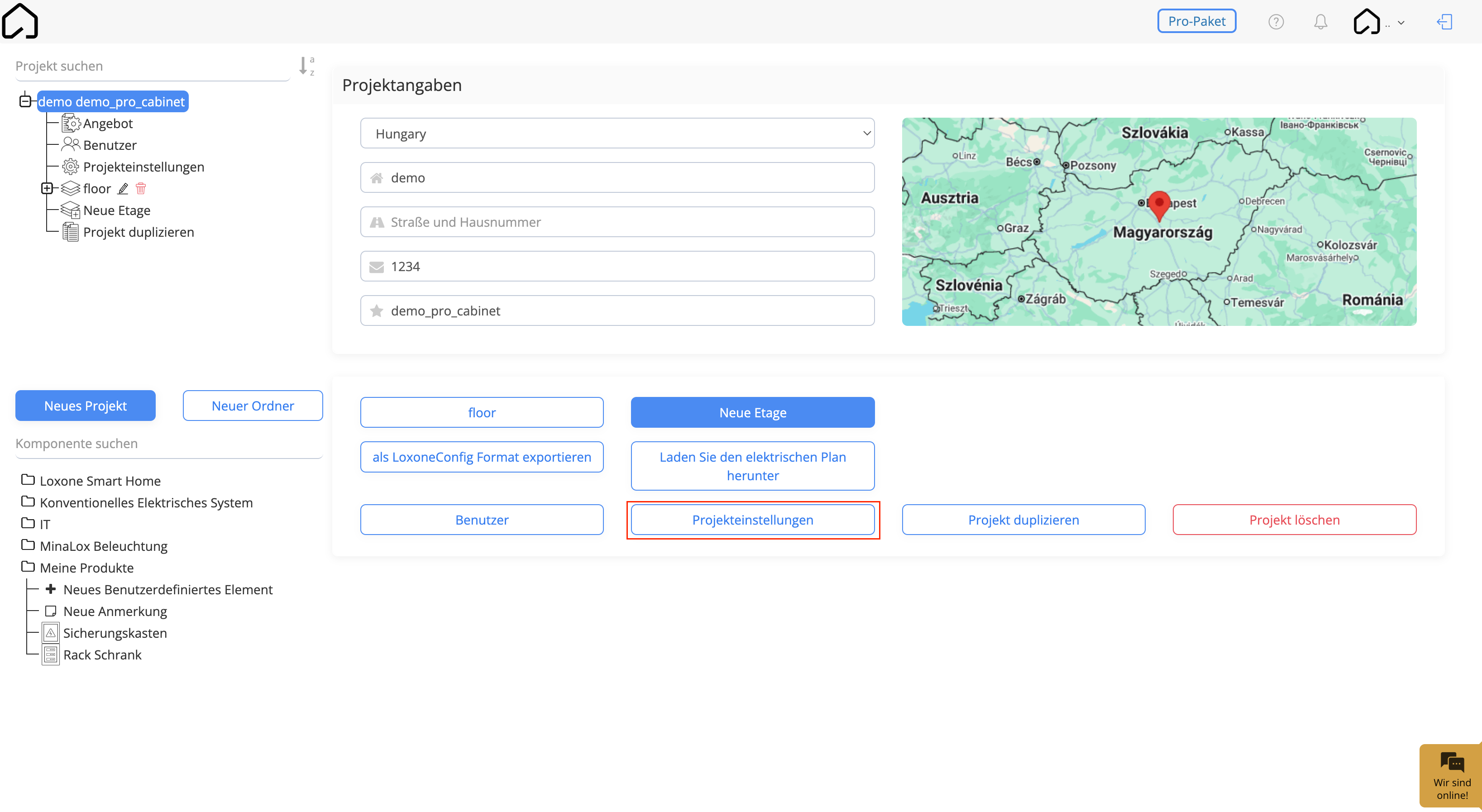1482x812 pixels.
Task: Click the logout icon in header
Action: tap(1444, 22)
